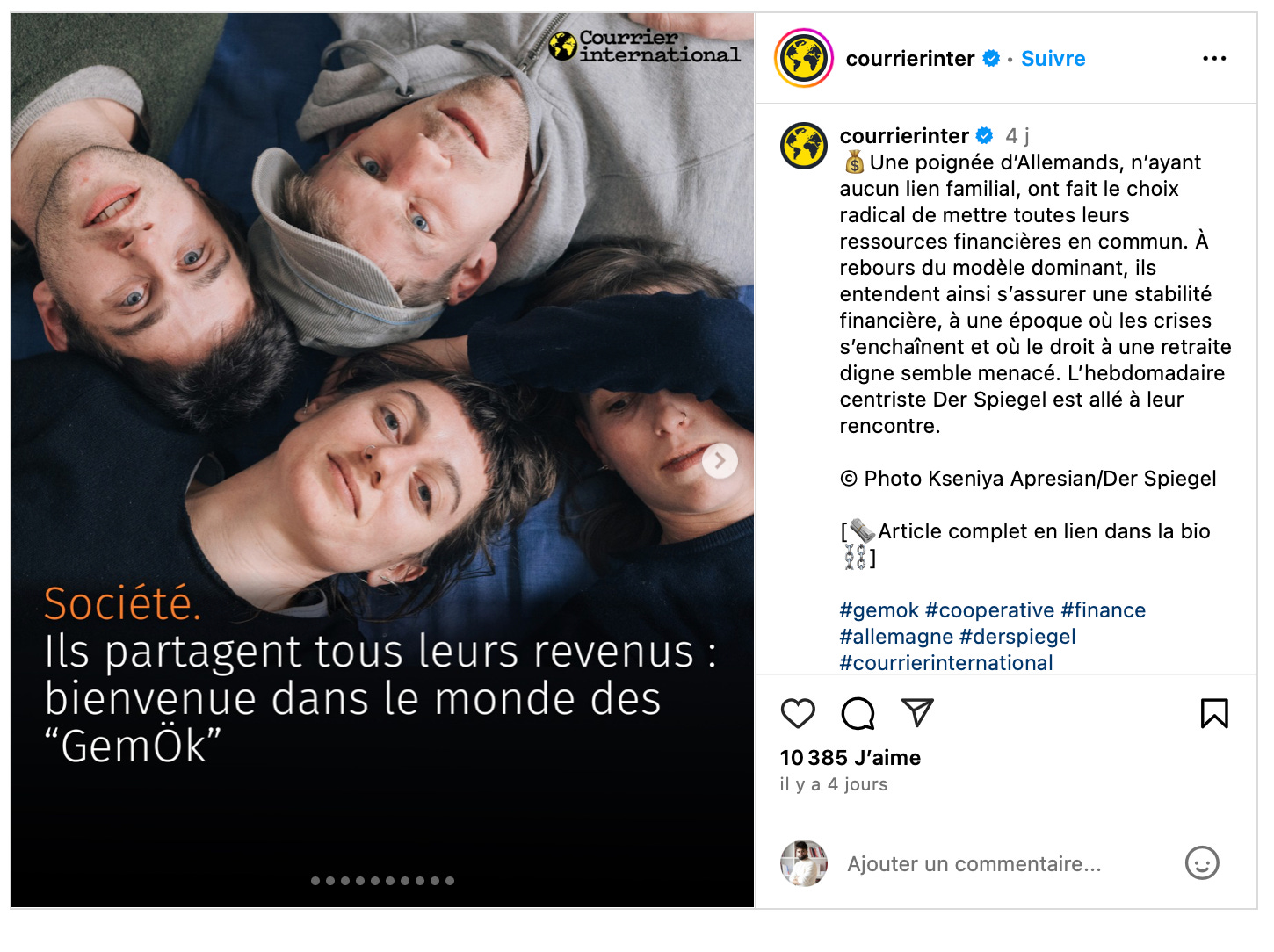This screenshot has width=1274, height=952.
Task: Open comments with the speech bubble icon
Action: tap(858, 713)
